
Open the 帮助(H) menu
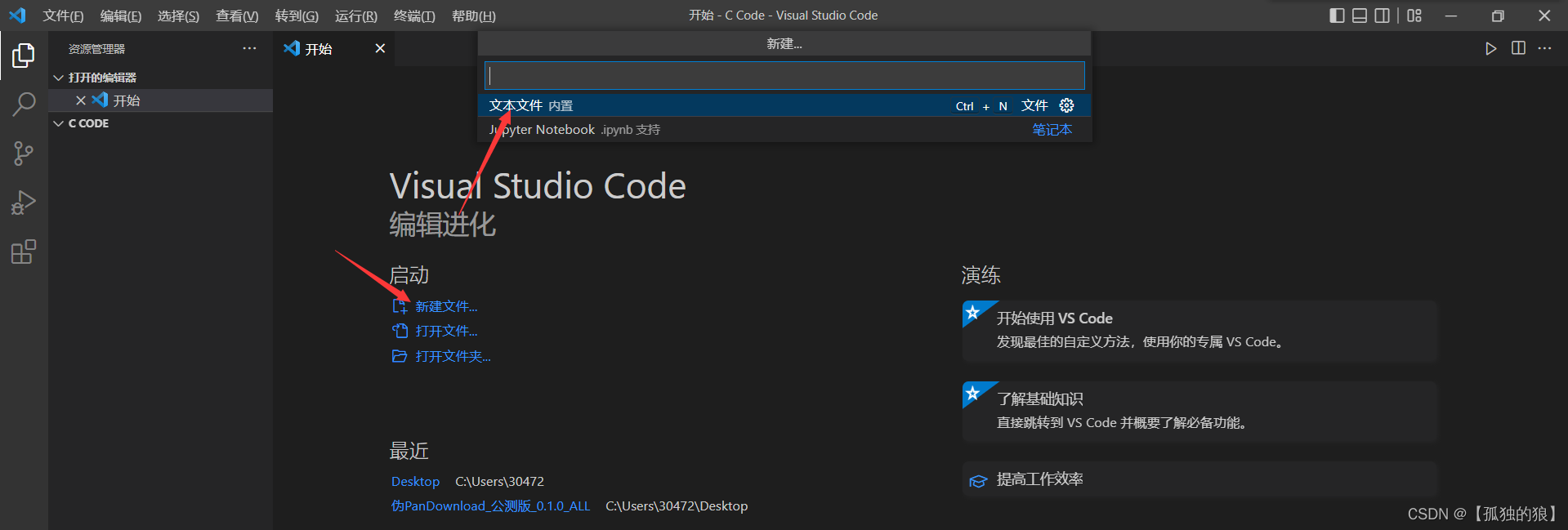474,16
